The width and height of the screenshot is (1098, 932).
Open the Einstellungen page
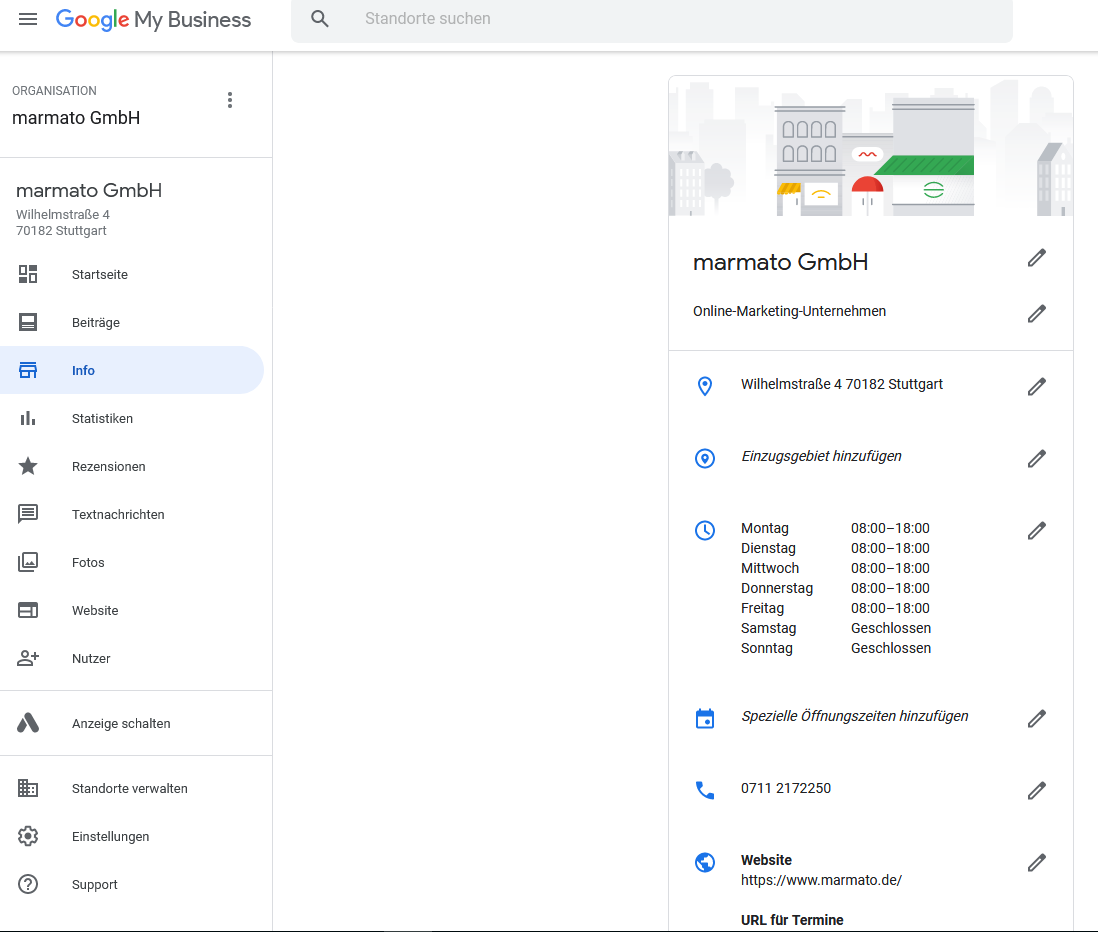tap(110, 836)
